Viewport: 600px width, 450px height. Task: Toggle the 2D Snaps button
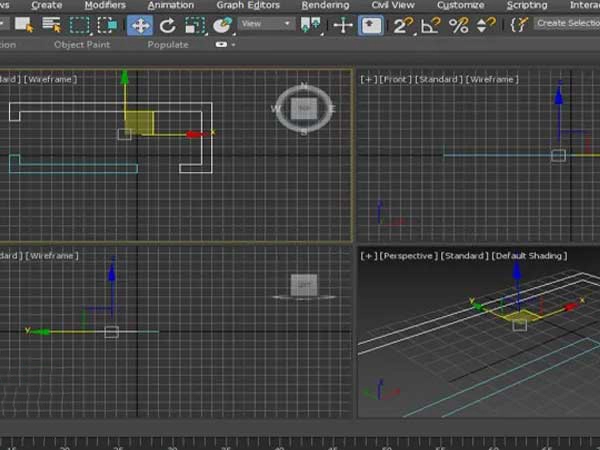pos(404,26)
